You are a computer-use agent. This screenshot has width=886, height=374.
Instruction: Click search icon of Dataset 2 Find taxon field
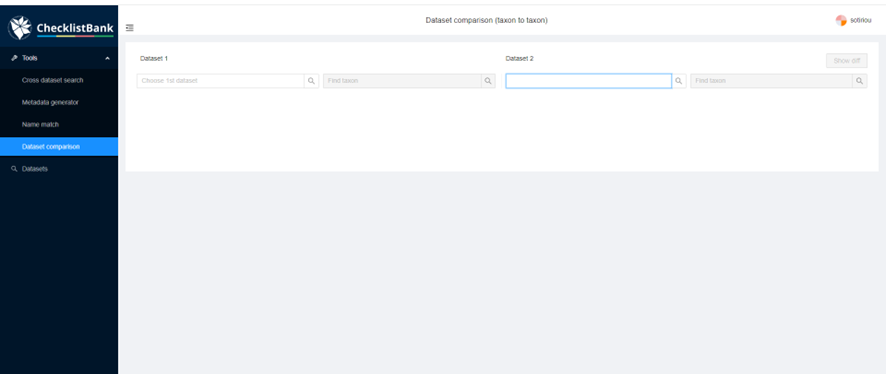pos(859,81)
